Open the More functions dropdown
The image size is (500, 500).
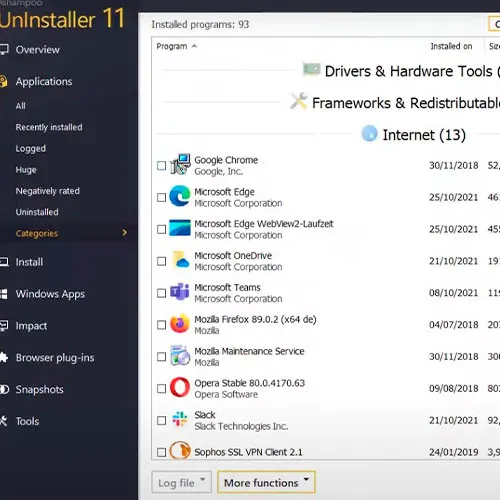pyautogui.click(x=266, y=482)
